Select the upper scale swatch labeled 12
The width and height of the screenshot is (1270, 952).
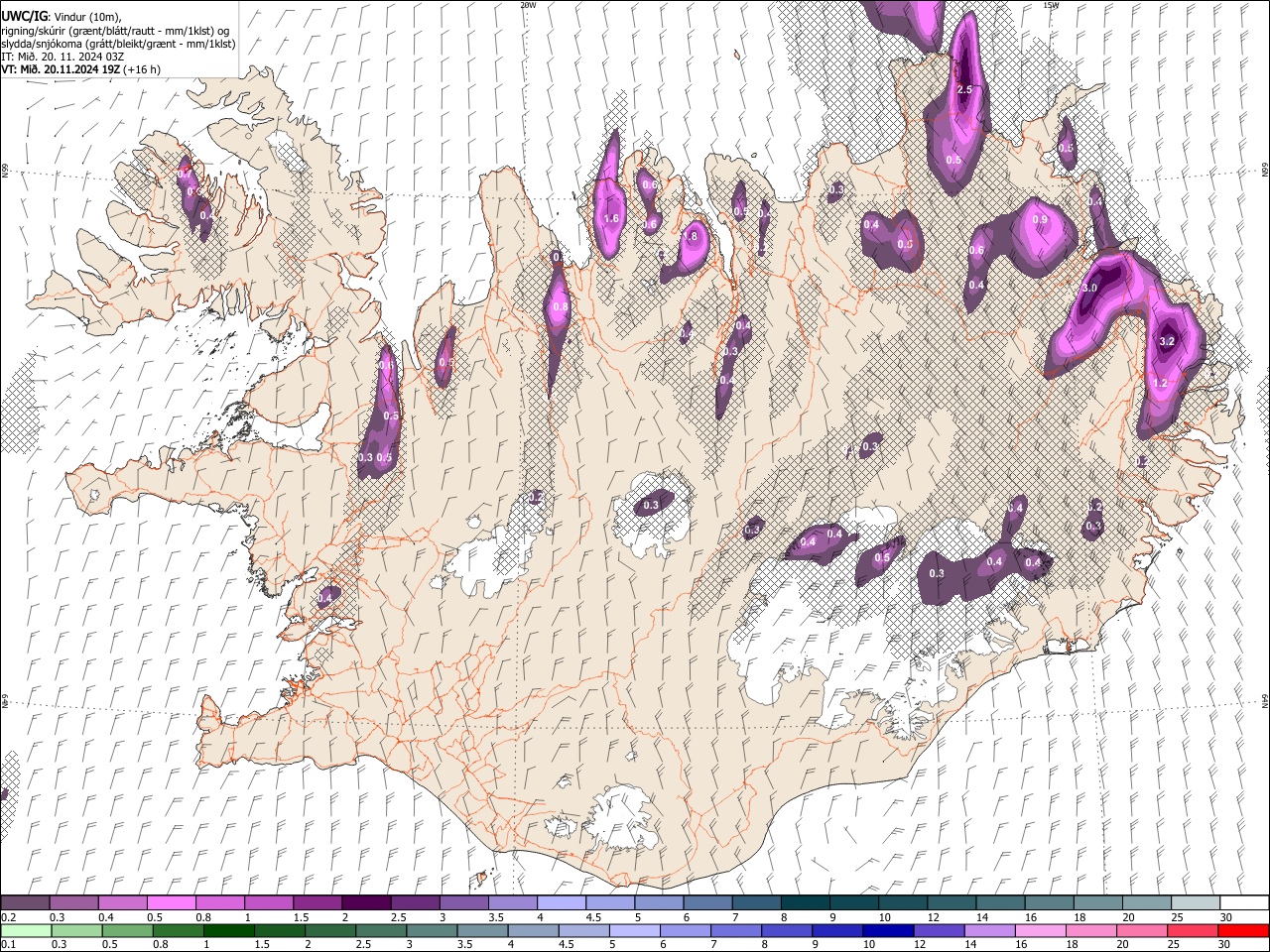(x=952, y=903)
